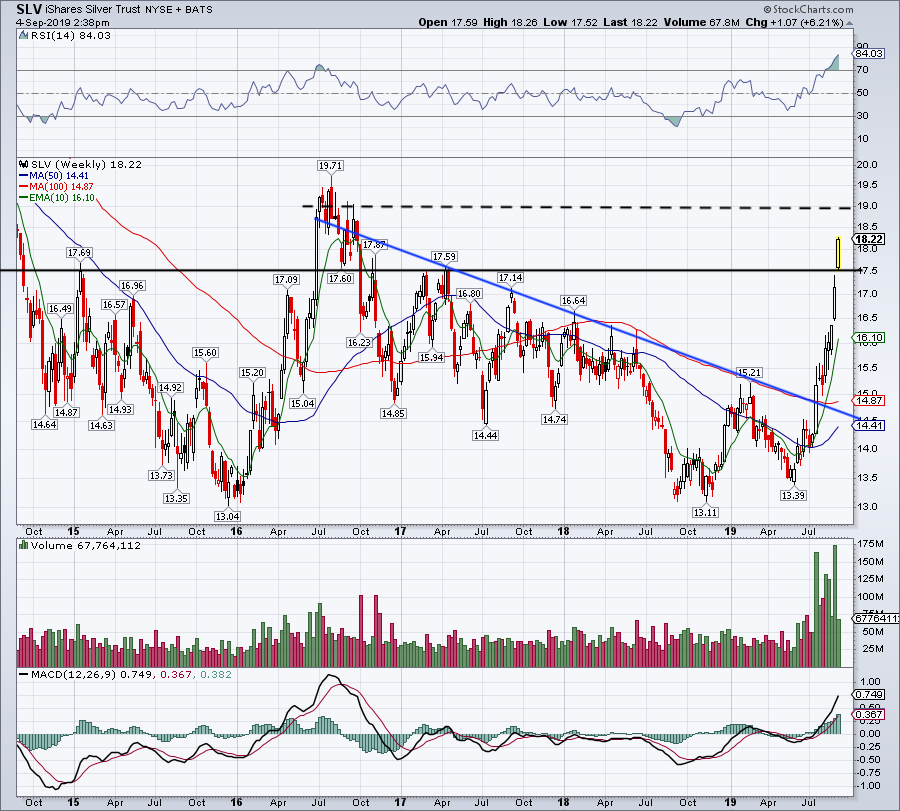Click the Open 17.59 value in header
900x811 pixels.
448,23
